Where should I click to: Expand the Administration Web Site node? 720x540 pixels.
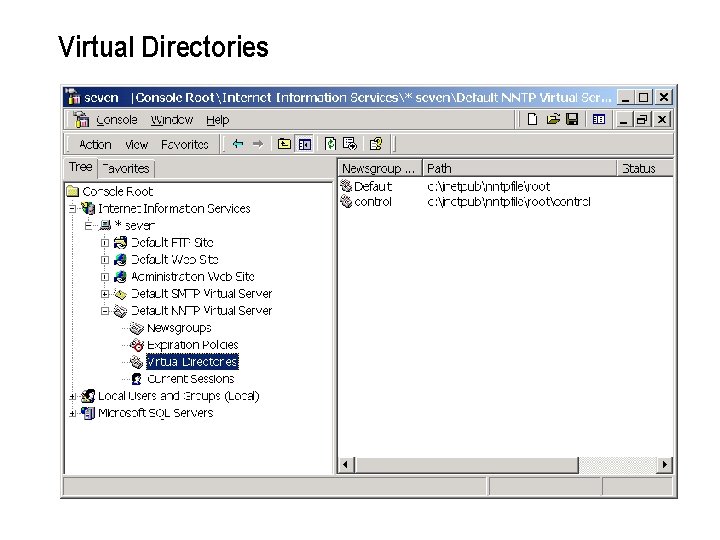(105, 277)
